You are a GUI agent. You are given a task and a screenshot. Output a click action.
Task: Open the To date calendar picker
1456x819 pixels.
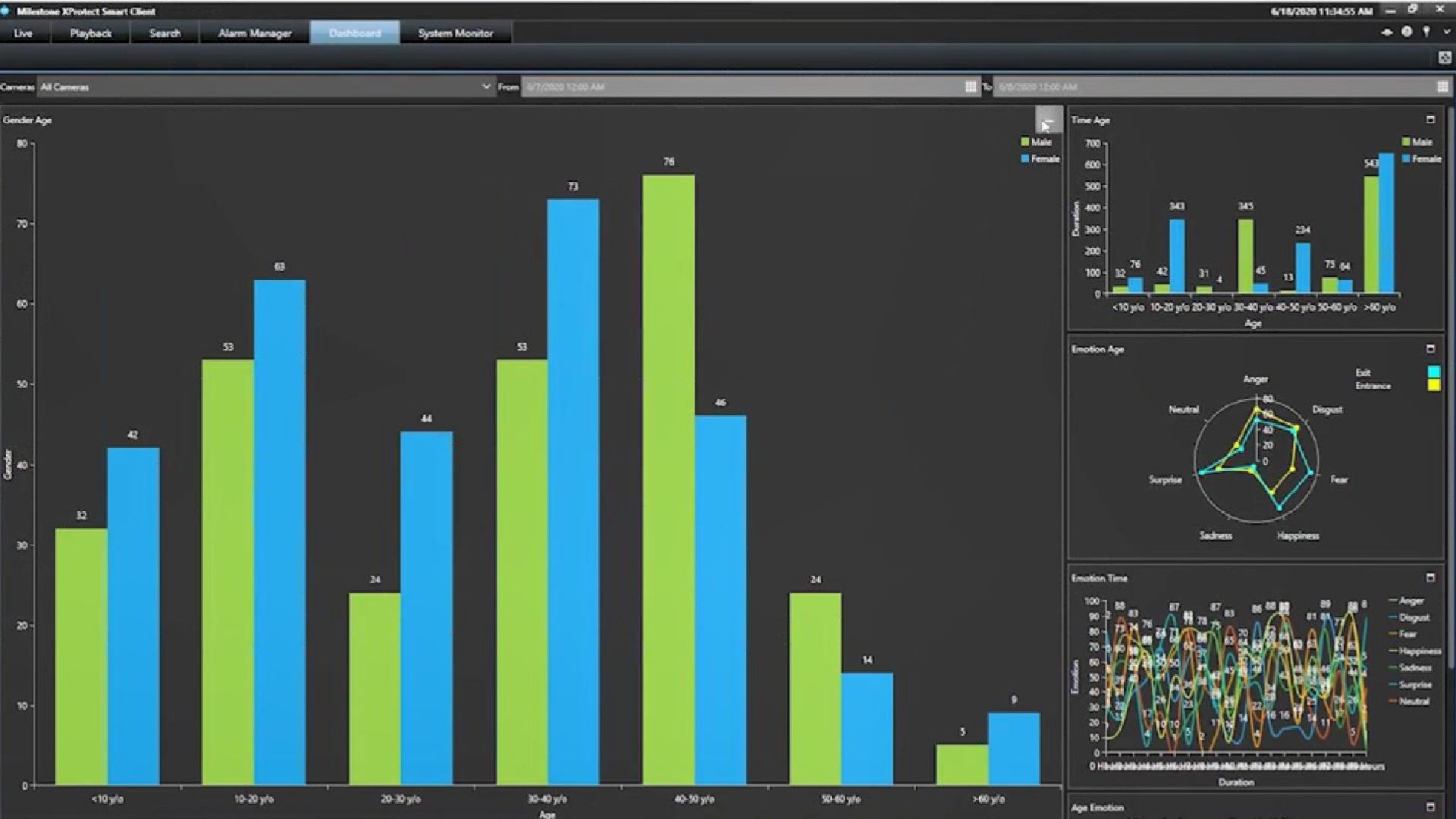click(1442, 87)
